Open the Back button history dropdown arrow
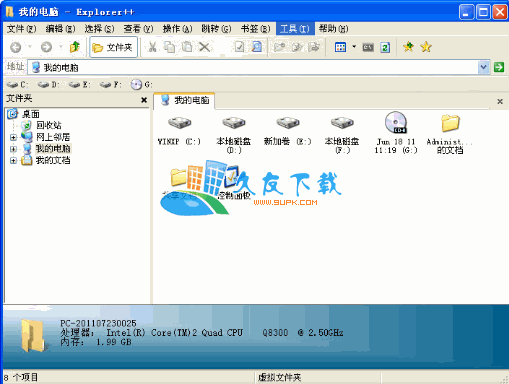Screen dimensions: 509x384 pos(30,47)
